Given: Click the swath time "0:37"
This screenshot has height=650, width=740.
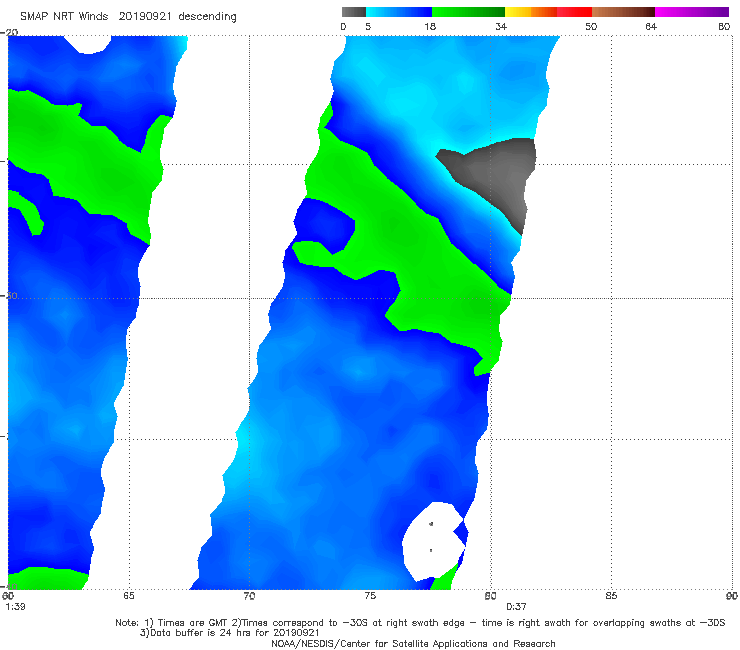Looking at the screenshot, I should (x=516, y=607).
